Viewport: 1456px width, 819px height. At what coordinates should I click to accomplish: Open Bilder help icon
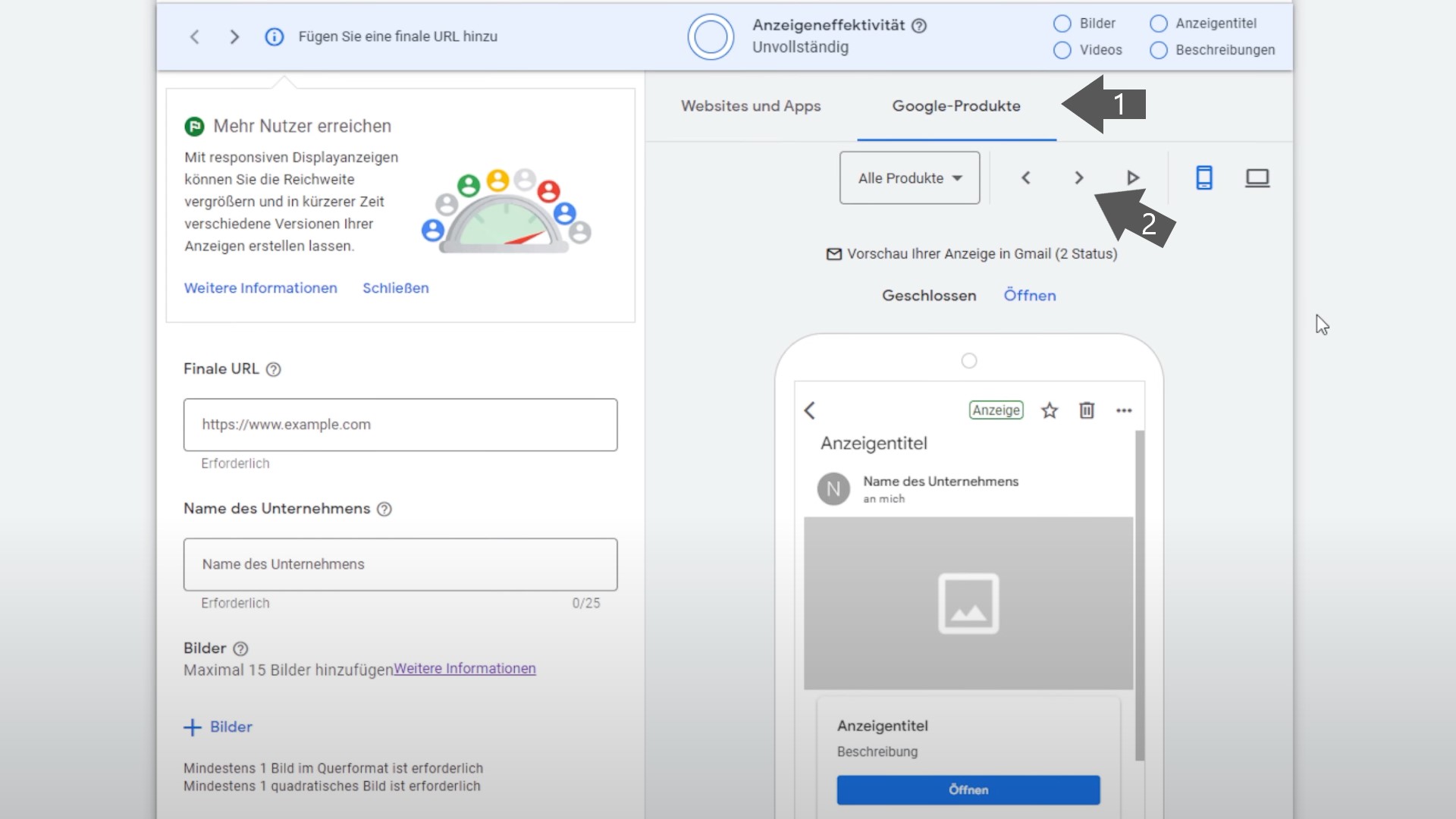[x=240, y=649]
